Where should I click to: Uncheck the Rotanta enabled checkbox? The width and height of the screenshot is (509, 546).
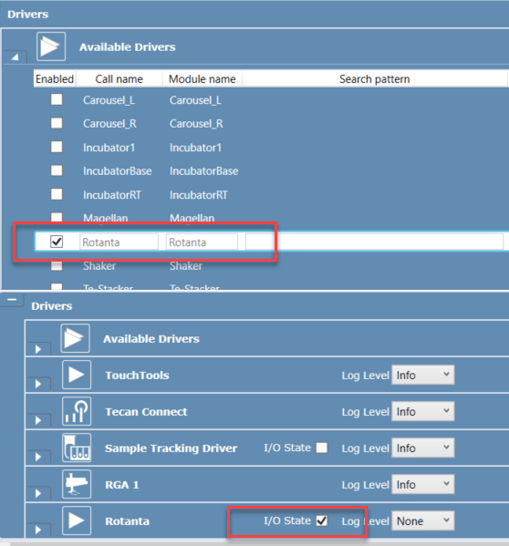56,241
